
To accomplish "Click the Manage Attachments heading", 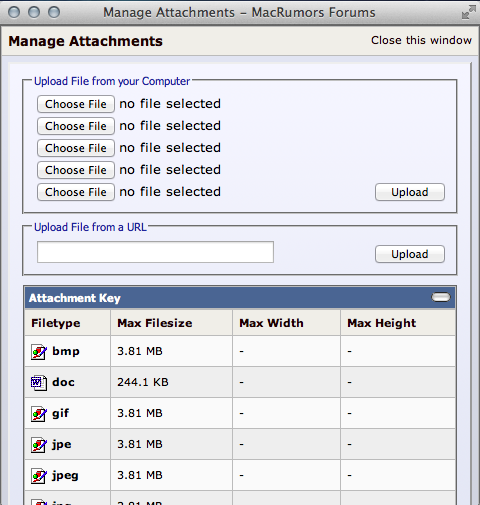I will pos(86,41).
